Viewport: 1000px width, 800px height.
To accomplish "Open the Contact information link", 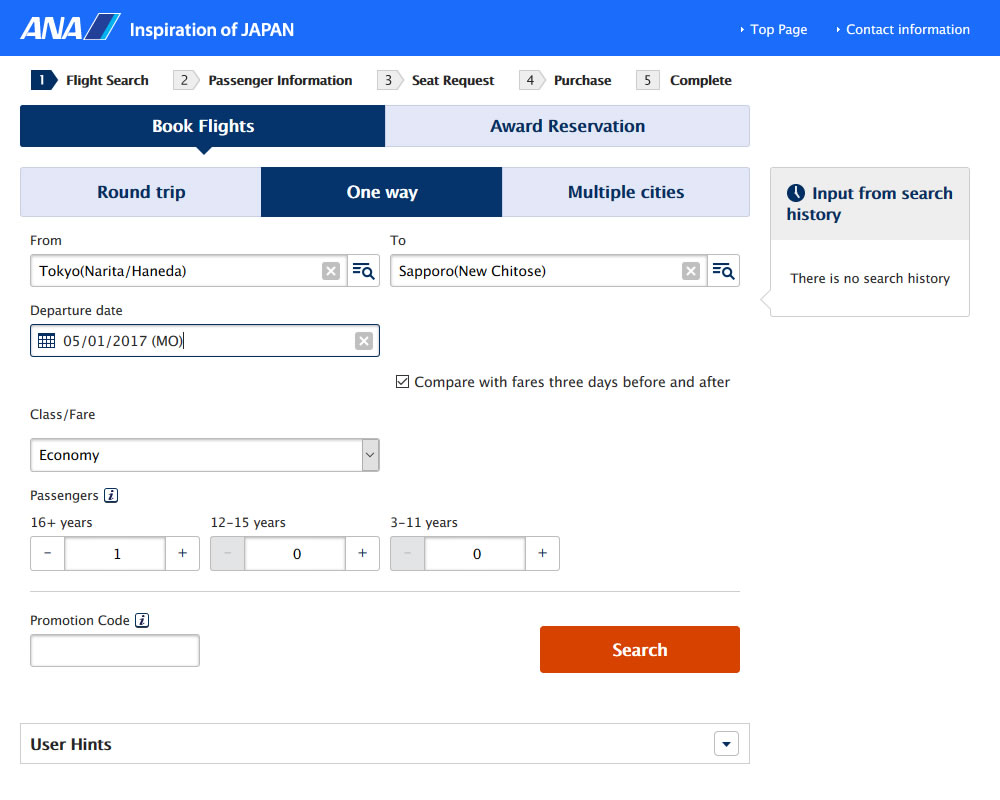I will [907, 29].
